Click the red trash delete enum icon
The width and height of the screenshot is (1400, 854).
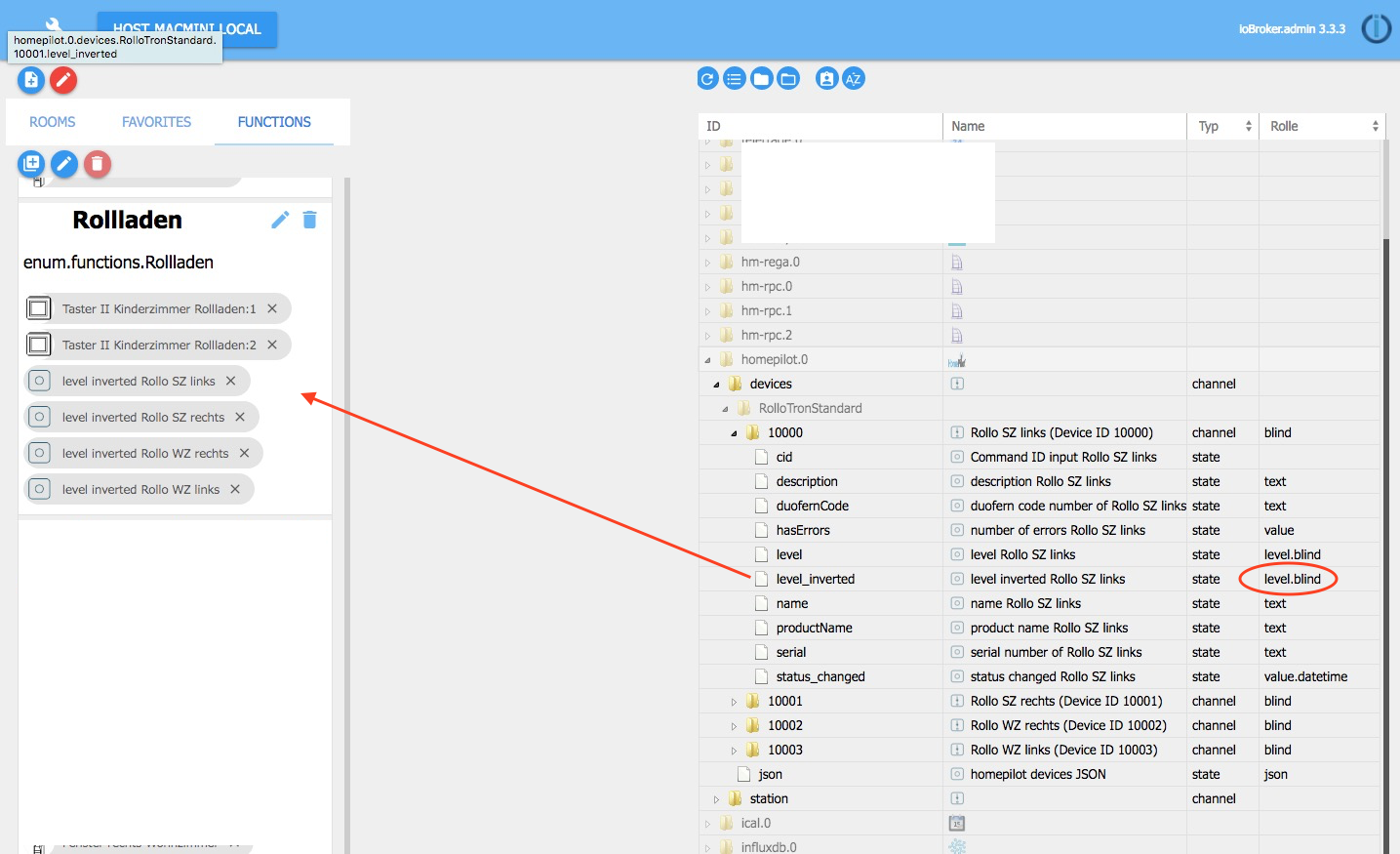pos(98,164)
